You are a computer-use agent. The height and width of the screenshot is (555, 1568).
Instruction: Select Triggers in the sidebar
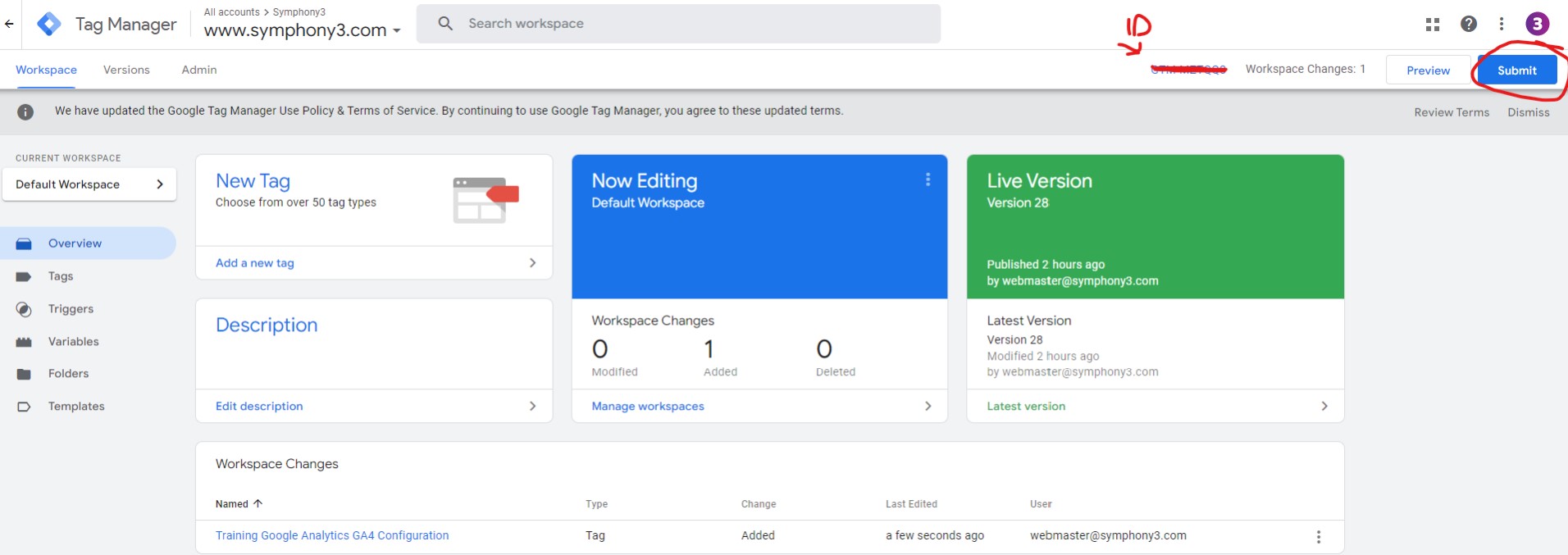pos(71,309)
